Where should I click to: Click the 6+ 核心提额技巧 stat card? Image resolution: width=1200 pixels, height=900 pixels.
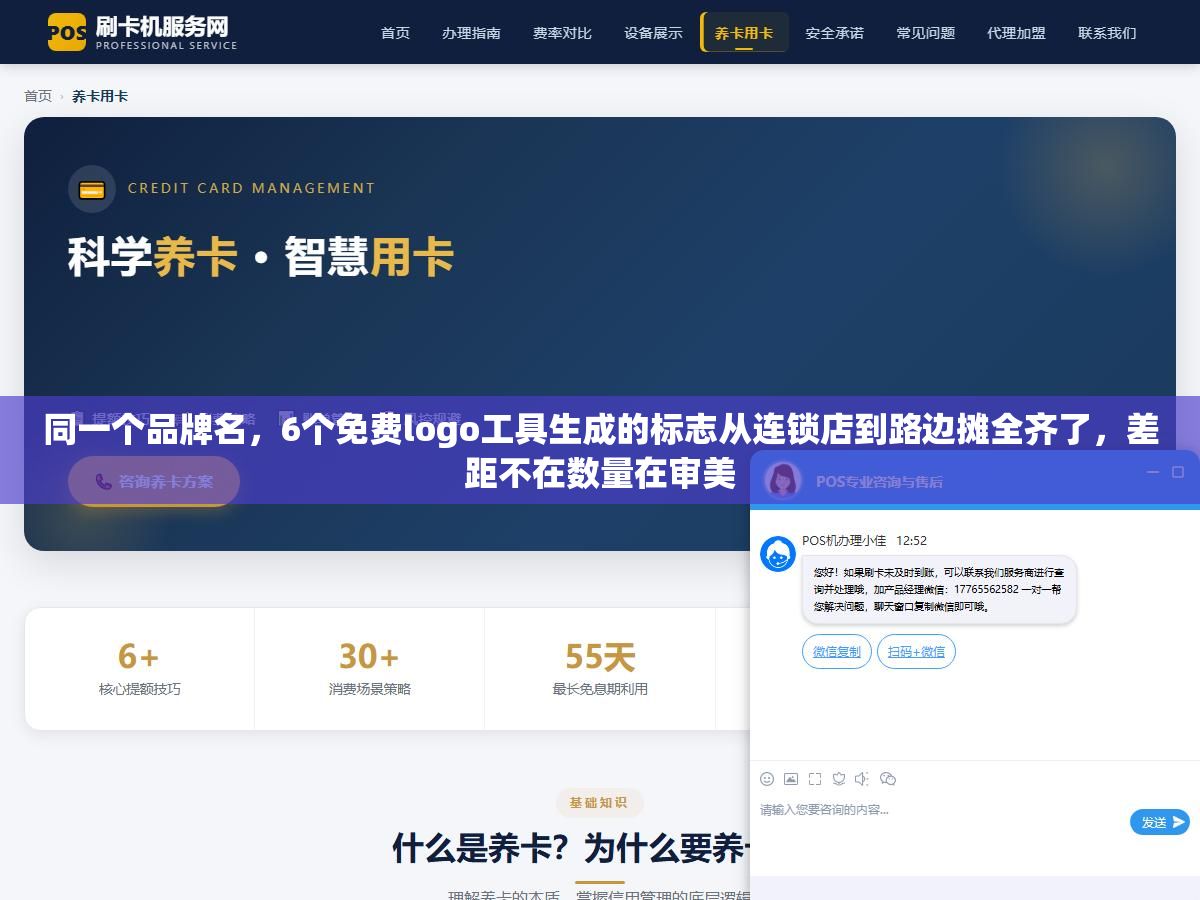[x=140, y=669]
